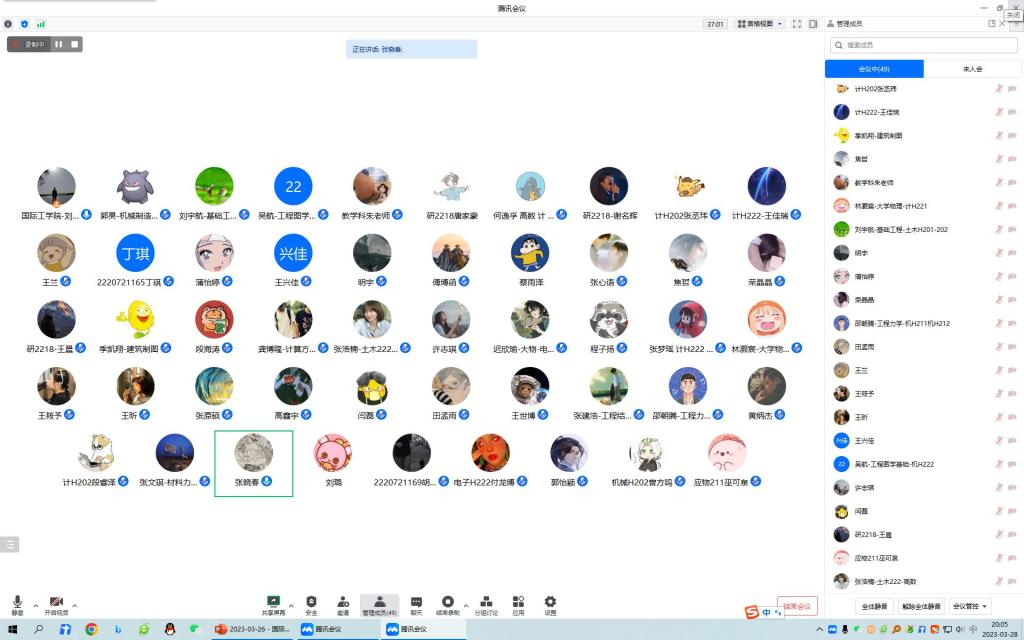The width and height of the screenshot is (1024, 640).
Task: Select the 会议中(49) tab
Action: tap(874, 69)
